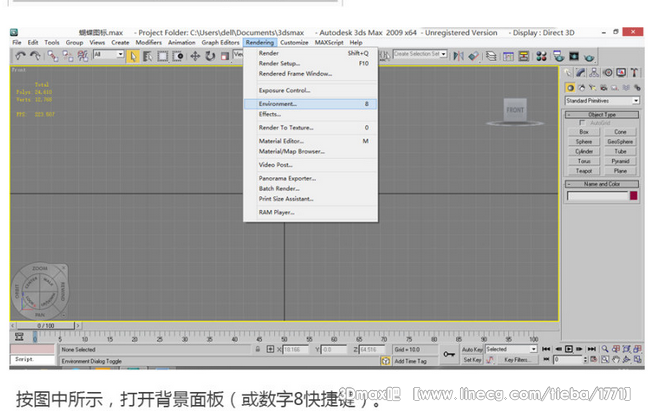Open the key mode Selected dropdown
Screen dimensions: 660x411
pos(511,349)
